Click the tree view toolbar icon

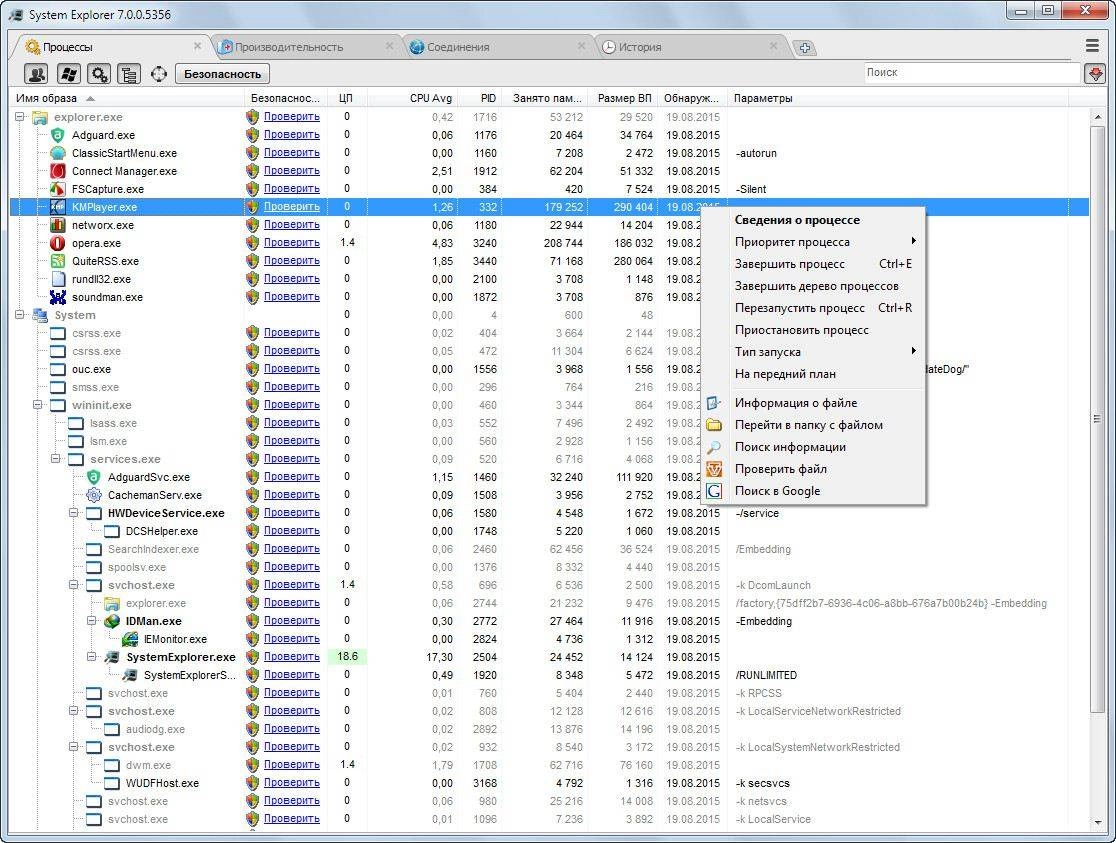(x=129, y=73)
